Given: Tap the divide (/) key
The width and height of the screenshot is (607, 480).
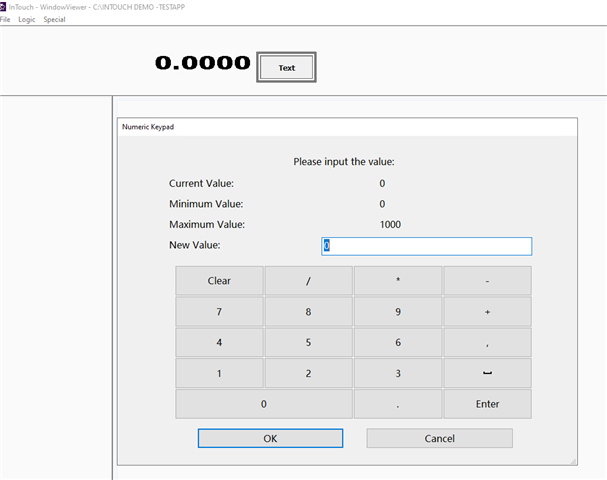Looking at the screenshot, I should click(x=309, y=281).
